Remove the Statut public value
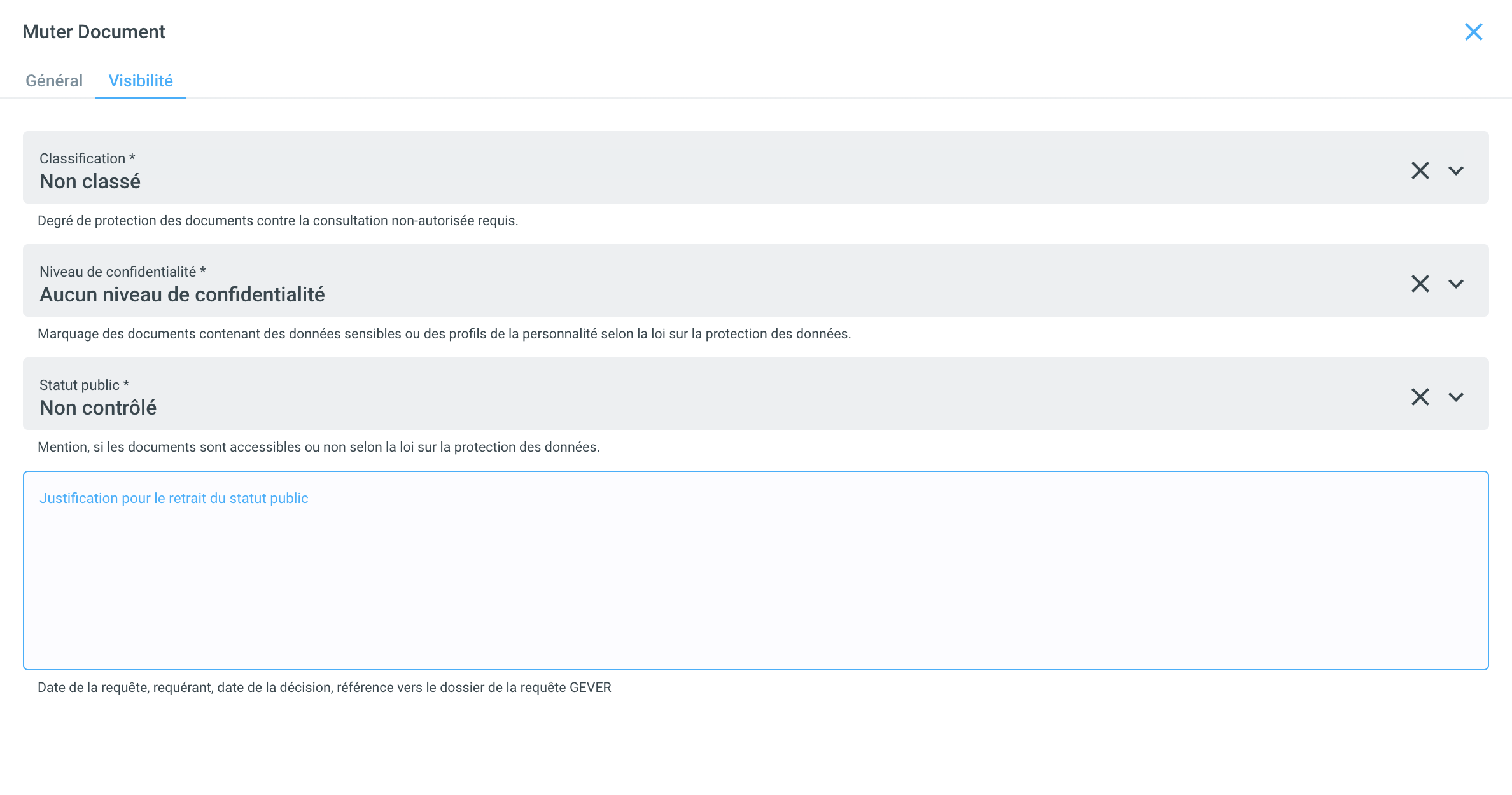 1420,397
